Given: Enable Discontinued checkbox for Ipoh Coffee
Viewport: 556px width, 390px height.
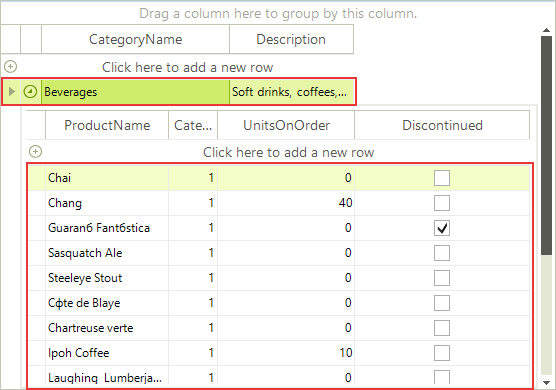Looking at the screenshot, I should tap(442, 353).
